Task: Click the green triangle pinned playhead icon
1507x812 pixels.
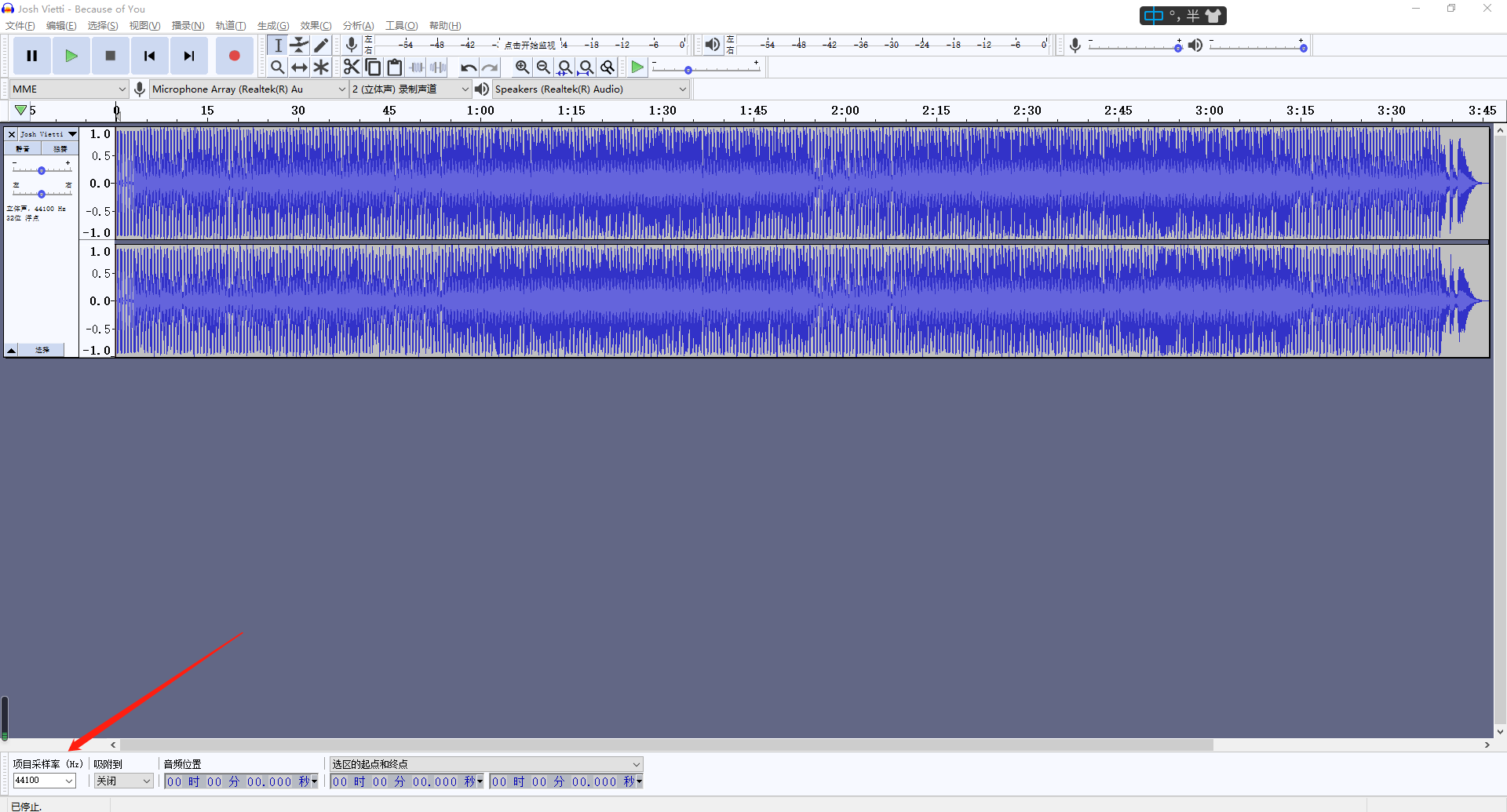Action: click(x=21, y=111)
